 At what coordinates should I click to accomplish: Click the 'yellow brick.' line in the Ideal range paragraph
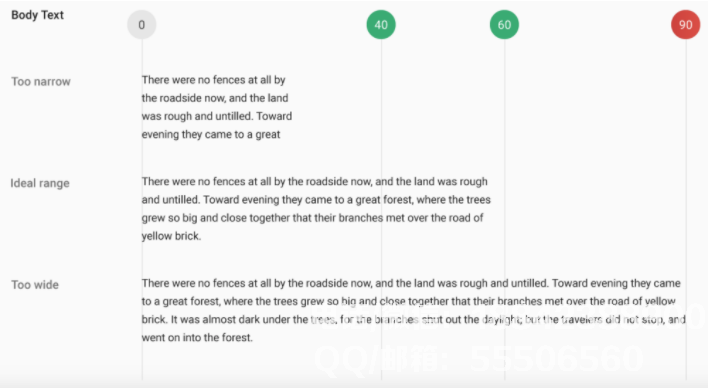tap(171, 236)
